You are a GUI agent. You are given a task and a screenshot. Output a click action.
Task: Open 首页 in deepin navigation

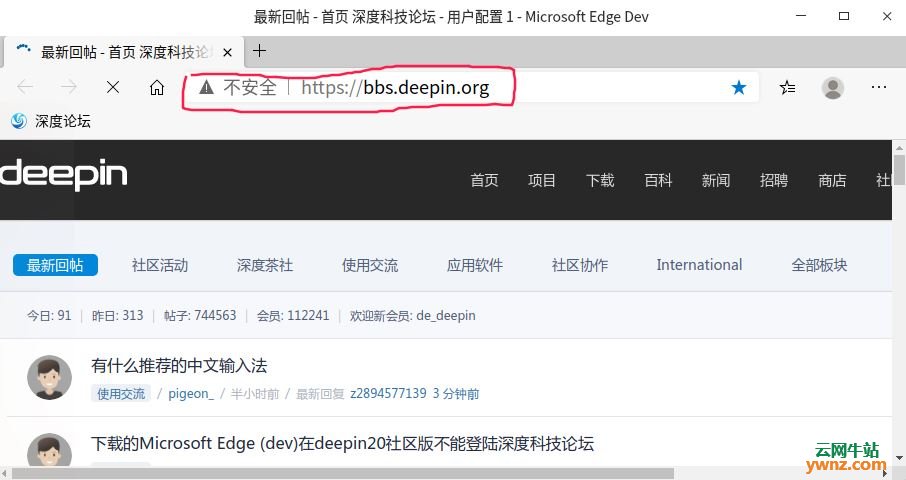pos(484,180)
